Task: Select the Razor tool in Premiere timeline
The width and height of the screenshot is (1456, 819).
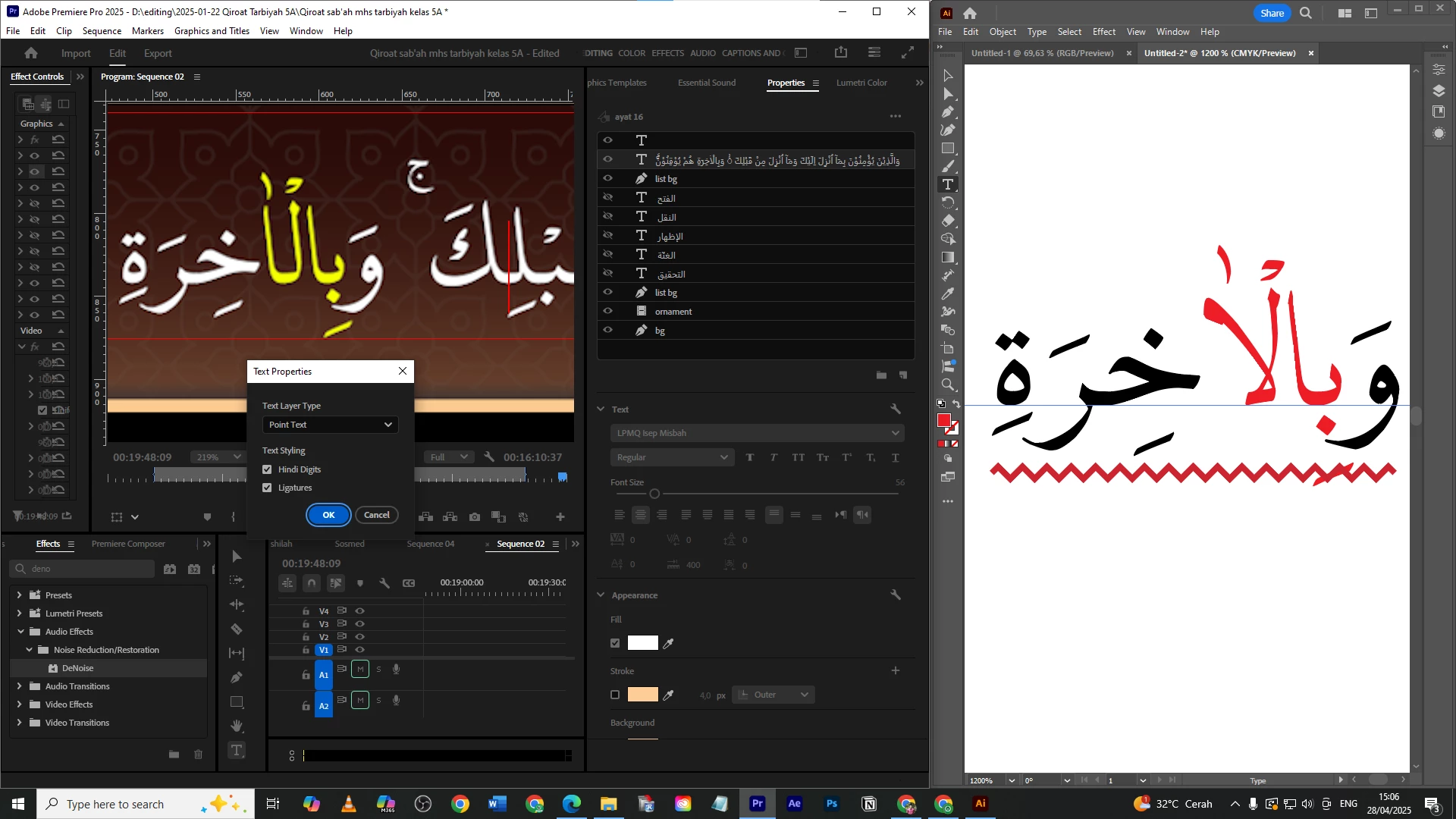Action: tap(237, 629)
